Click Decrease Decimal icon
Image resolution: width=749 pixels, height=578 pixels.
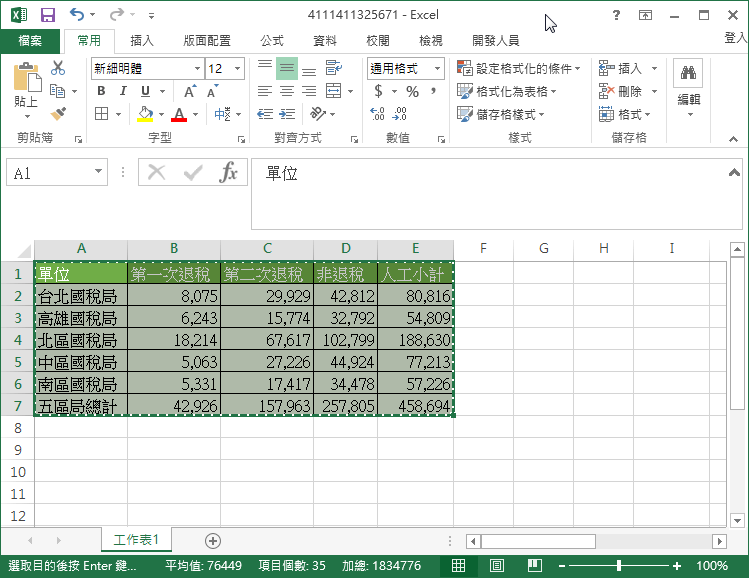coord(399,114)
